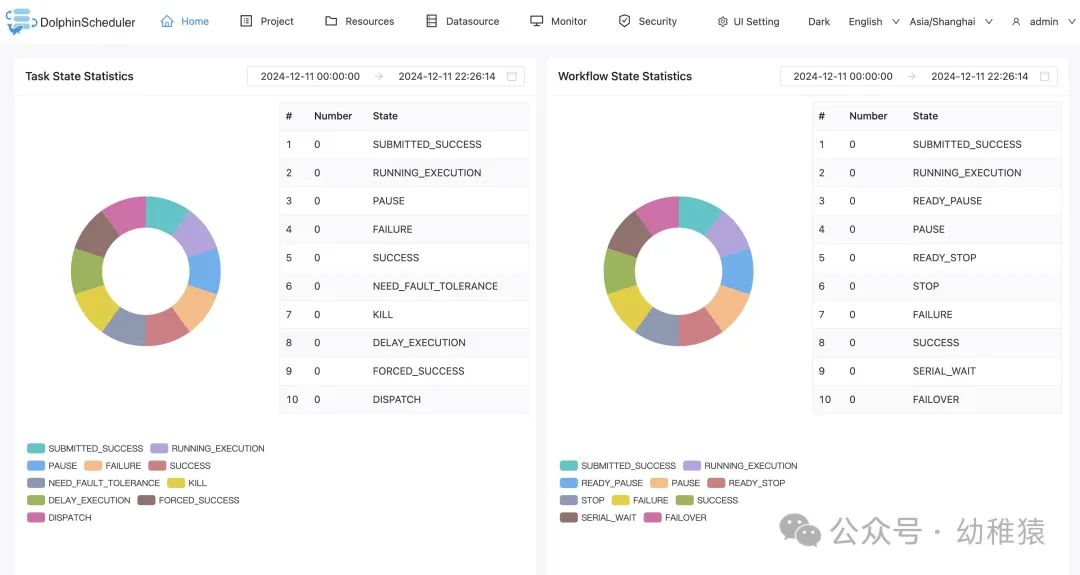This screenshot has height=575, width=1080.
Task: Click the Datasource icon in navbar
Action: (x=431, y=21)
